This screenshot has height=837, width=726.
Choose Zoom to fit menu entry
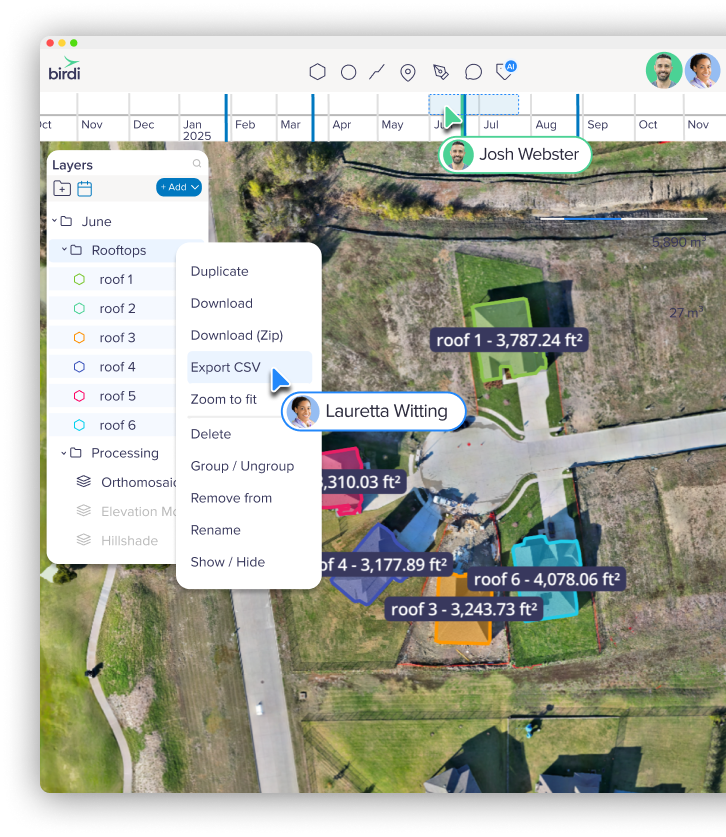pos(224,399)
